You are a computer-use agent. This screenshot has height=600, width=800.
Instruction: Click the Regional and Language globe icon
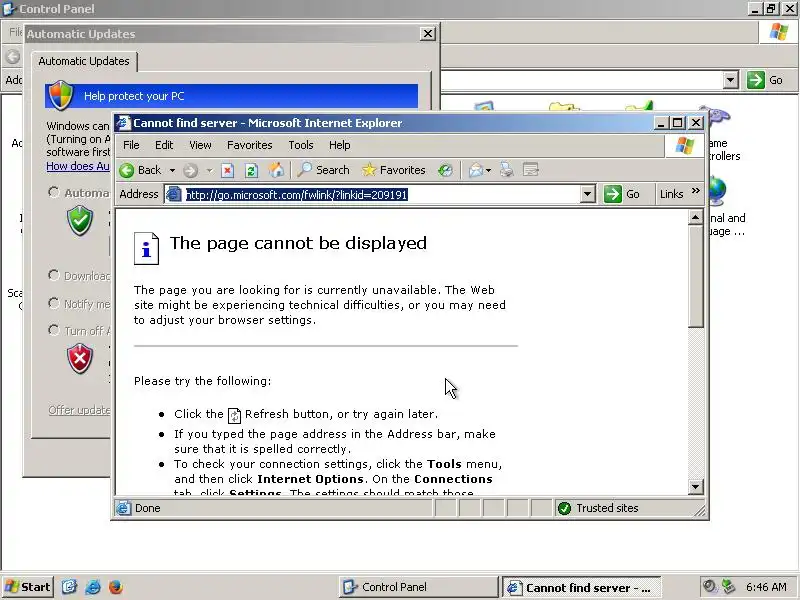click(x=717, y=192)
